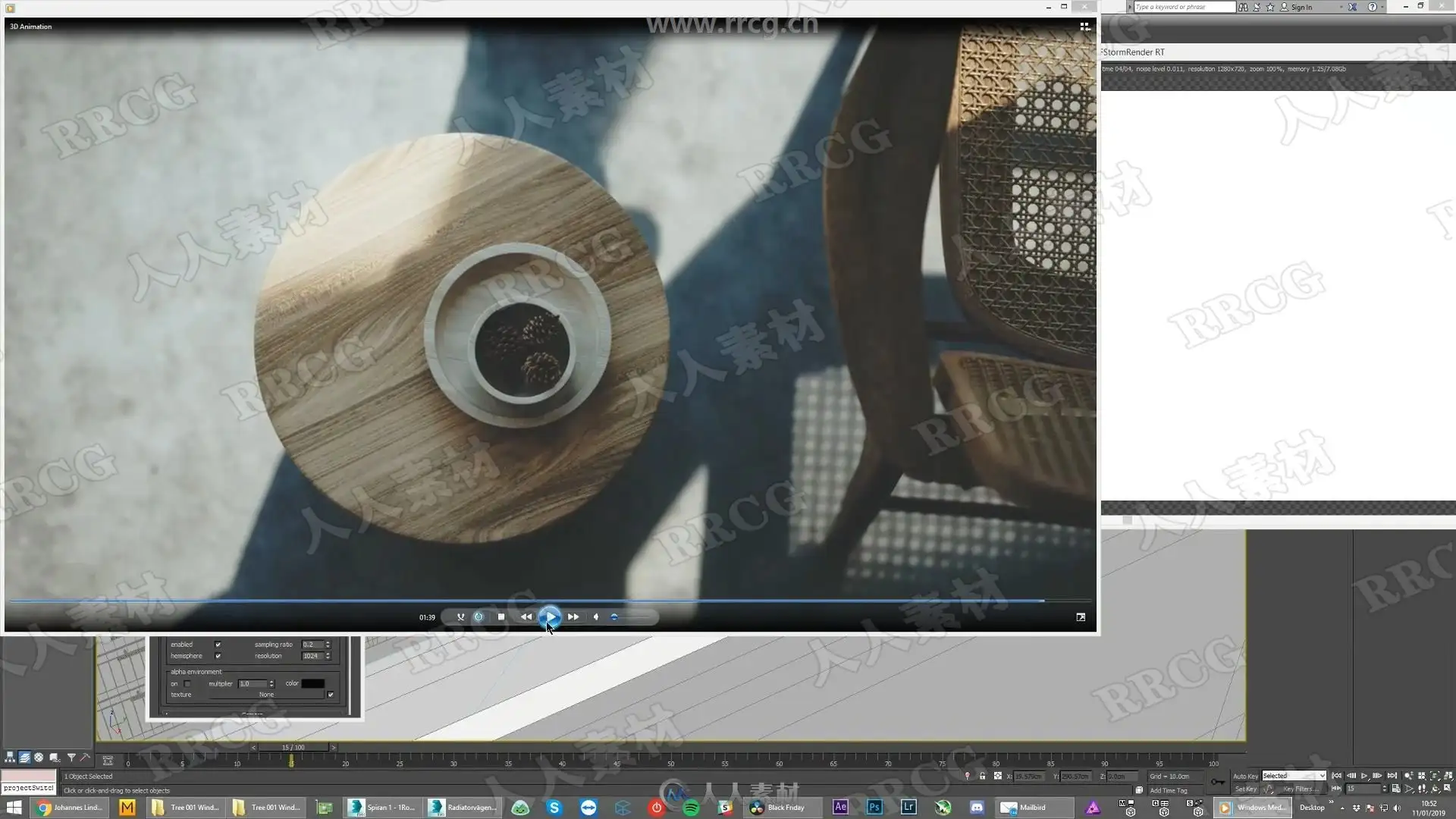The width and height of the screenshot is (1456, 819).
Task: Click the Set Key button
Action: click(x=1245, y=789)
